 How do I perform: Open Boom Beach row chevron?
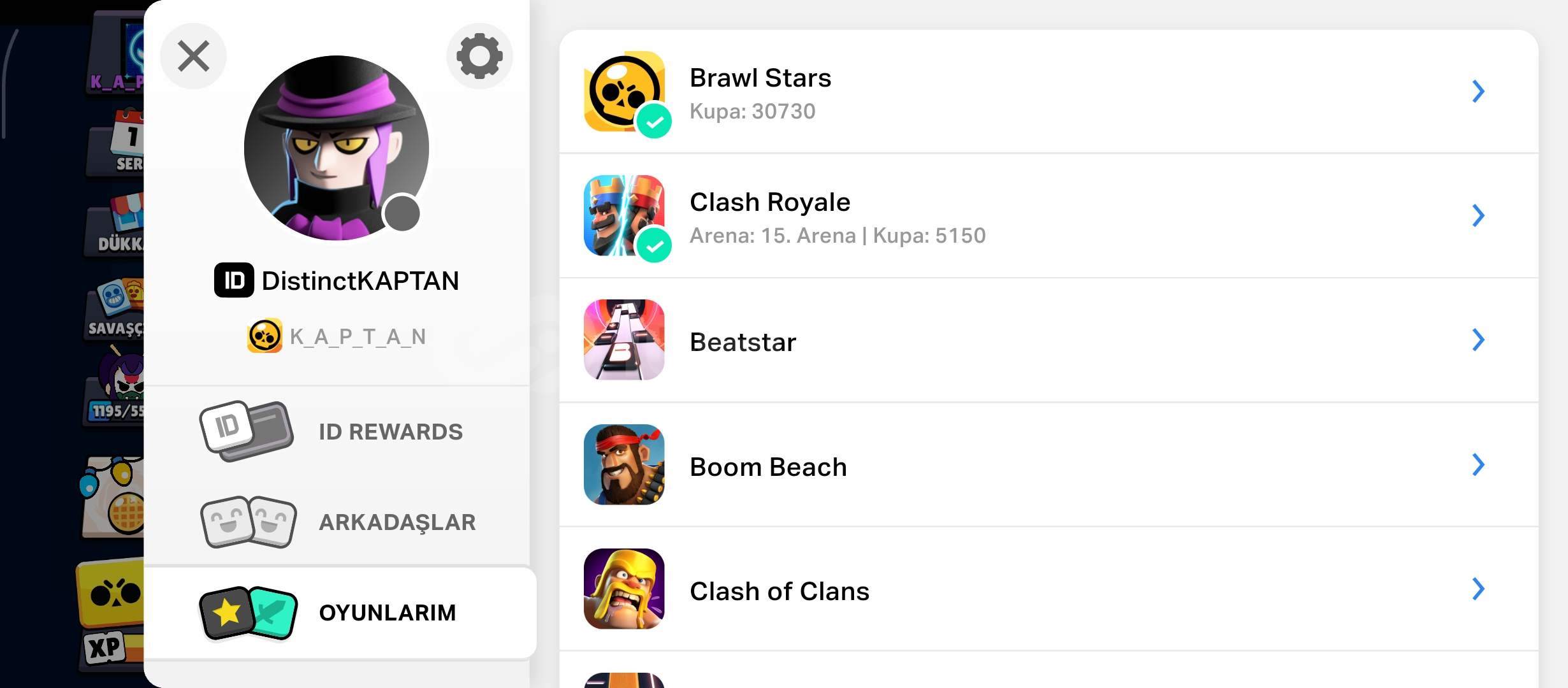(1479, 464)
